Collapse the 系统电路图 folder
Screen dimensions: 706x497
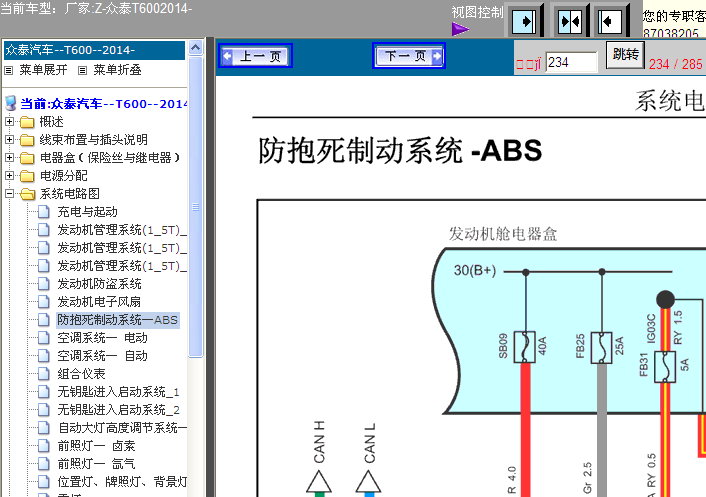tap(9, 194)
